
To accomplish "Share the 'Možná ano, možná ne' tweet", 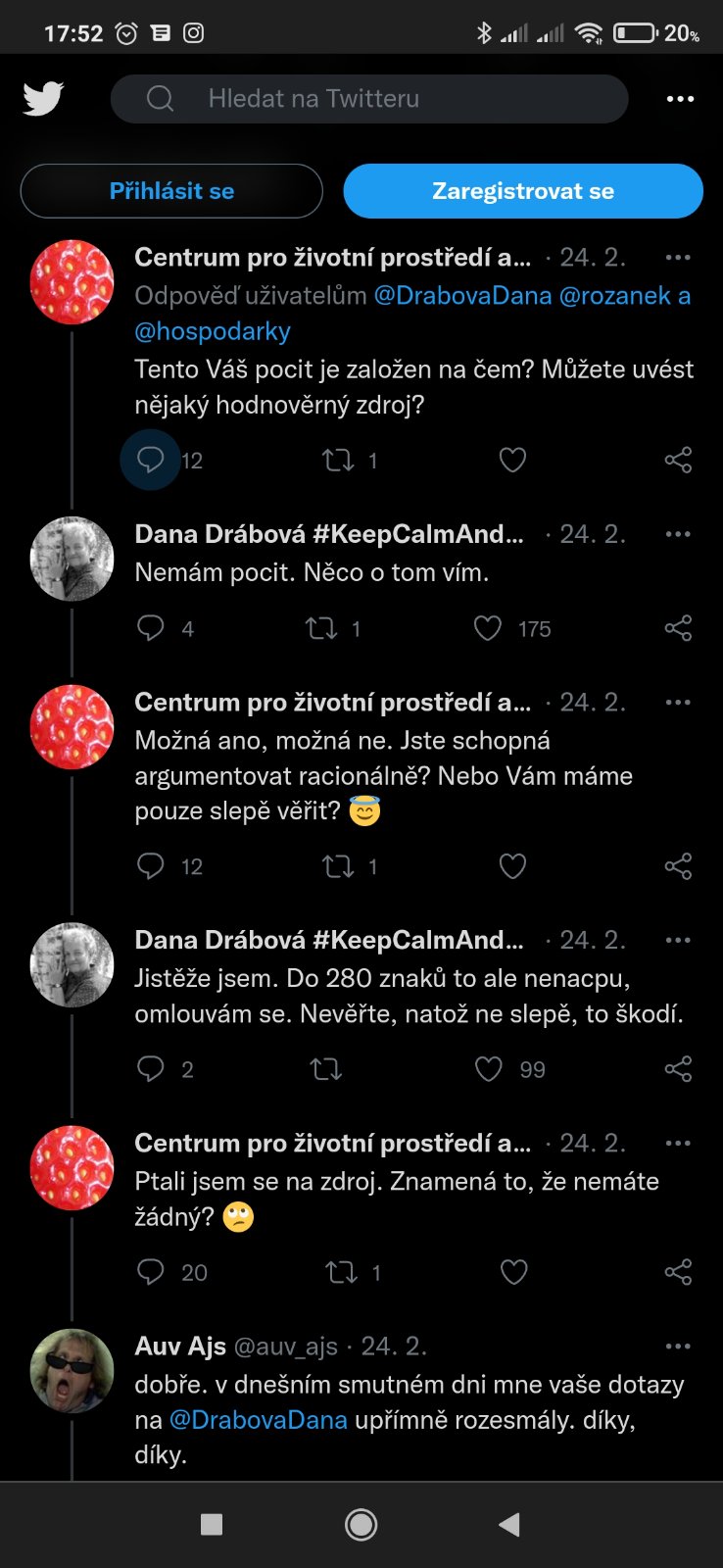I will tap(678, 866).
